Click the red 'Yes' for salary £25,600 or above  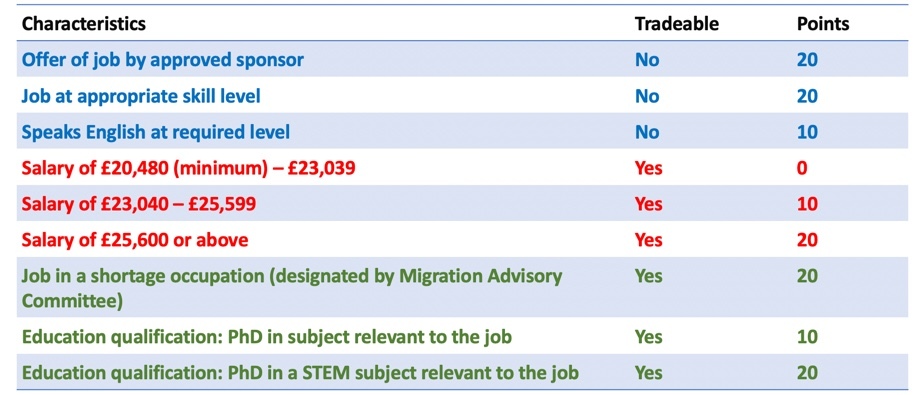pos(649,240)
